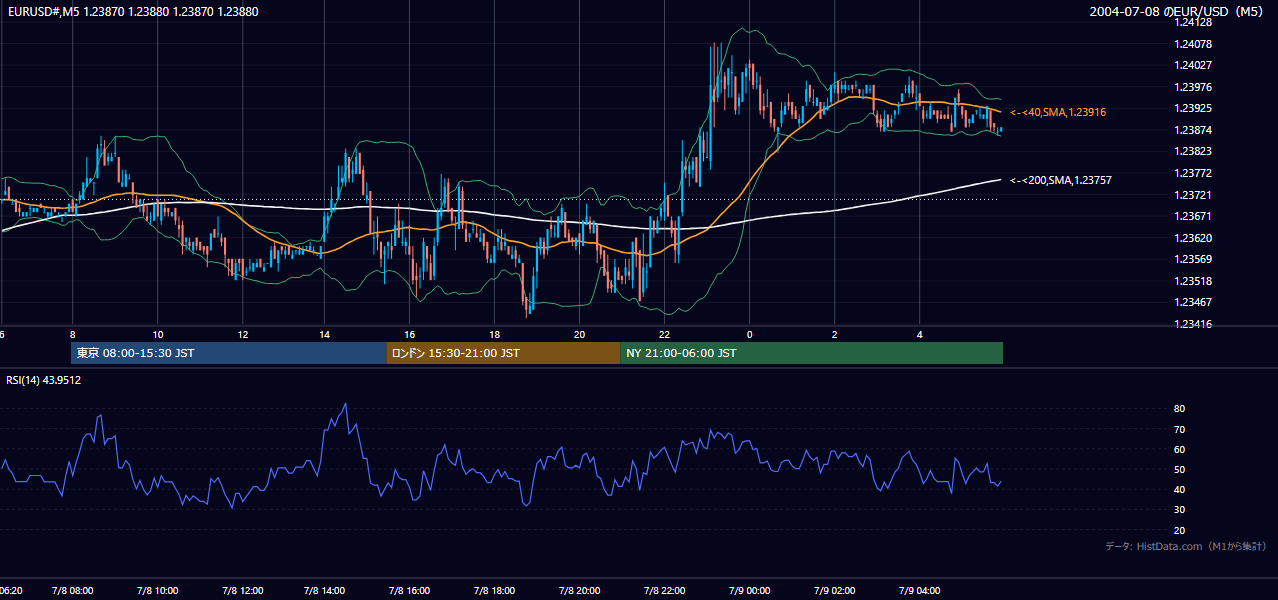Click price axis value 1.23925
The width and height of the screenshot is (1278, 600).
(x=1193, y=108)
